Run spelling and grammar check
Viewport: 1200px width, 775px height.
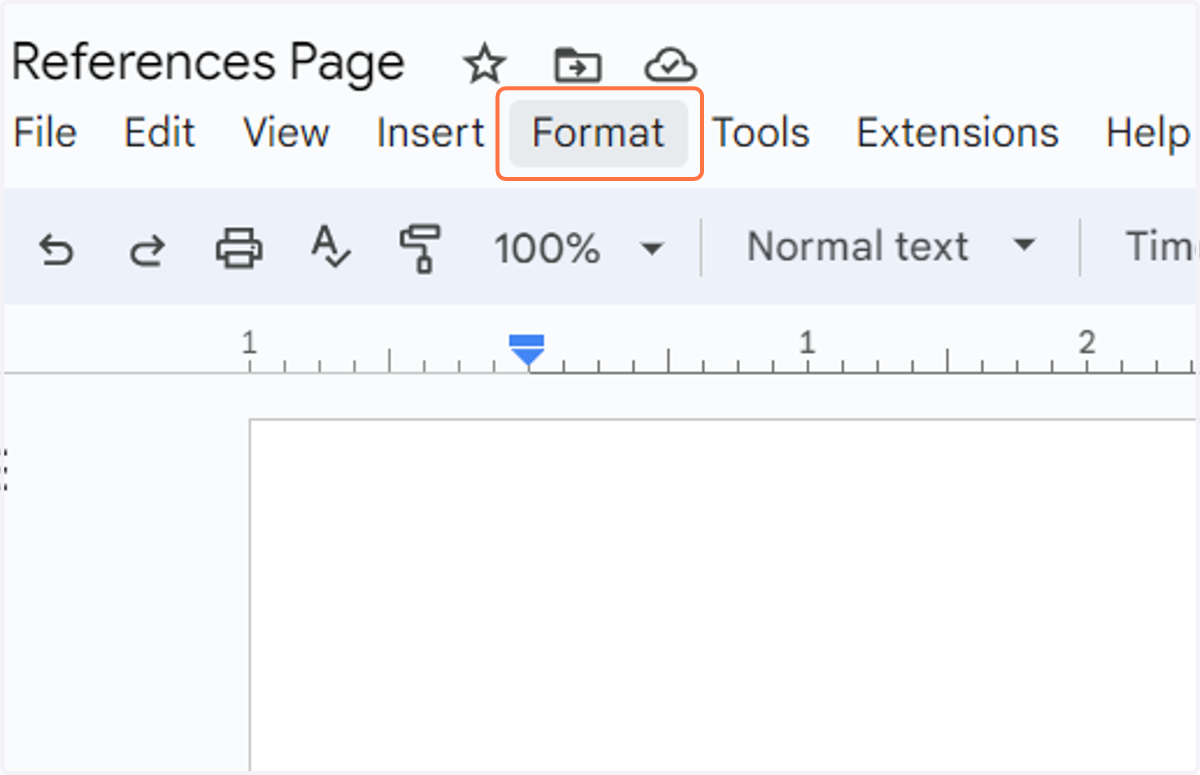click(x=330, y=247)
